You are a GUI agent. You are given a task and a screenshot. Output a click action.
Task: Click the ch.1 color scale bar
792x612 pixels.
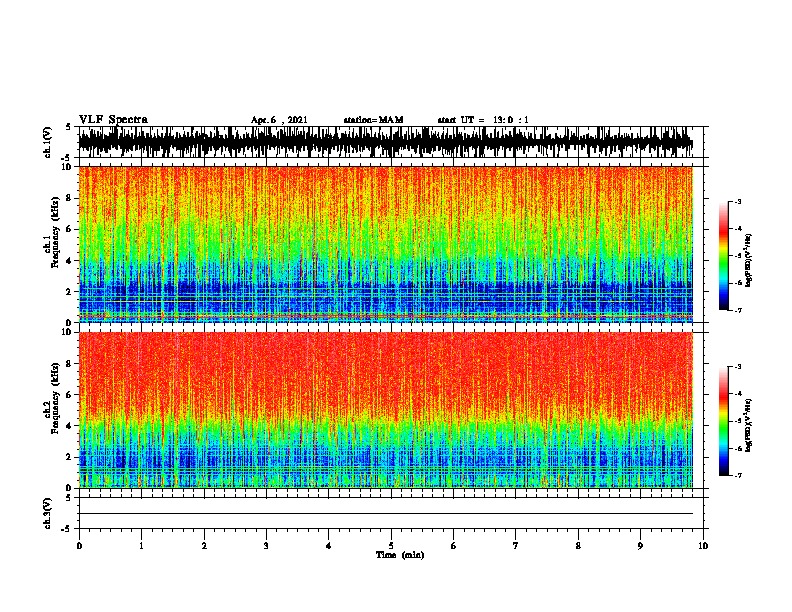point(723,256)
